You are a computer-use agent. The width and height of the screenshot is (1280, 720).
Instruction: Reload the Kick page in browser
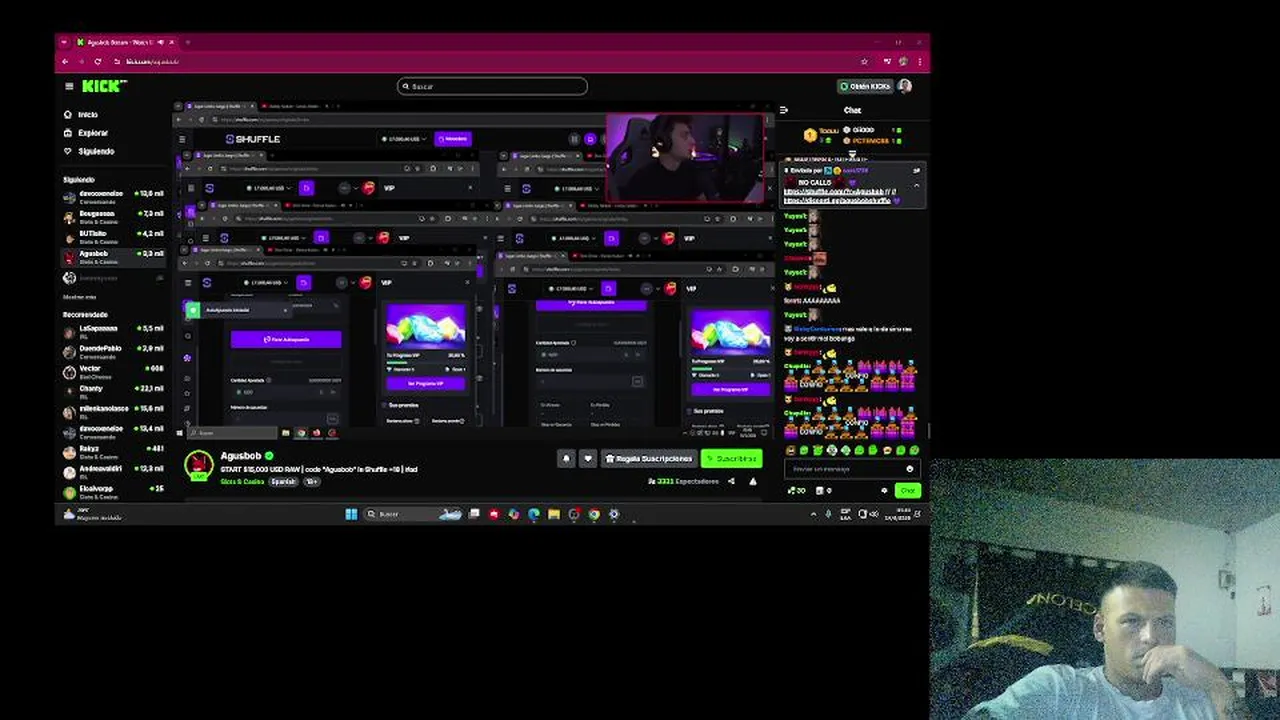coord(98,62)
